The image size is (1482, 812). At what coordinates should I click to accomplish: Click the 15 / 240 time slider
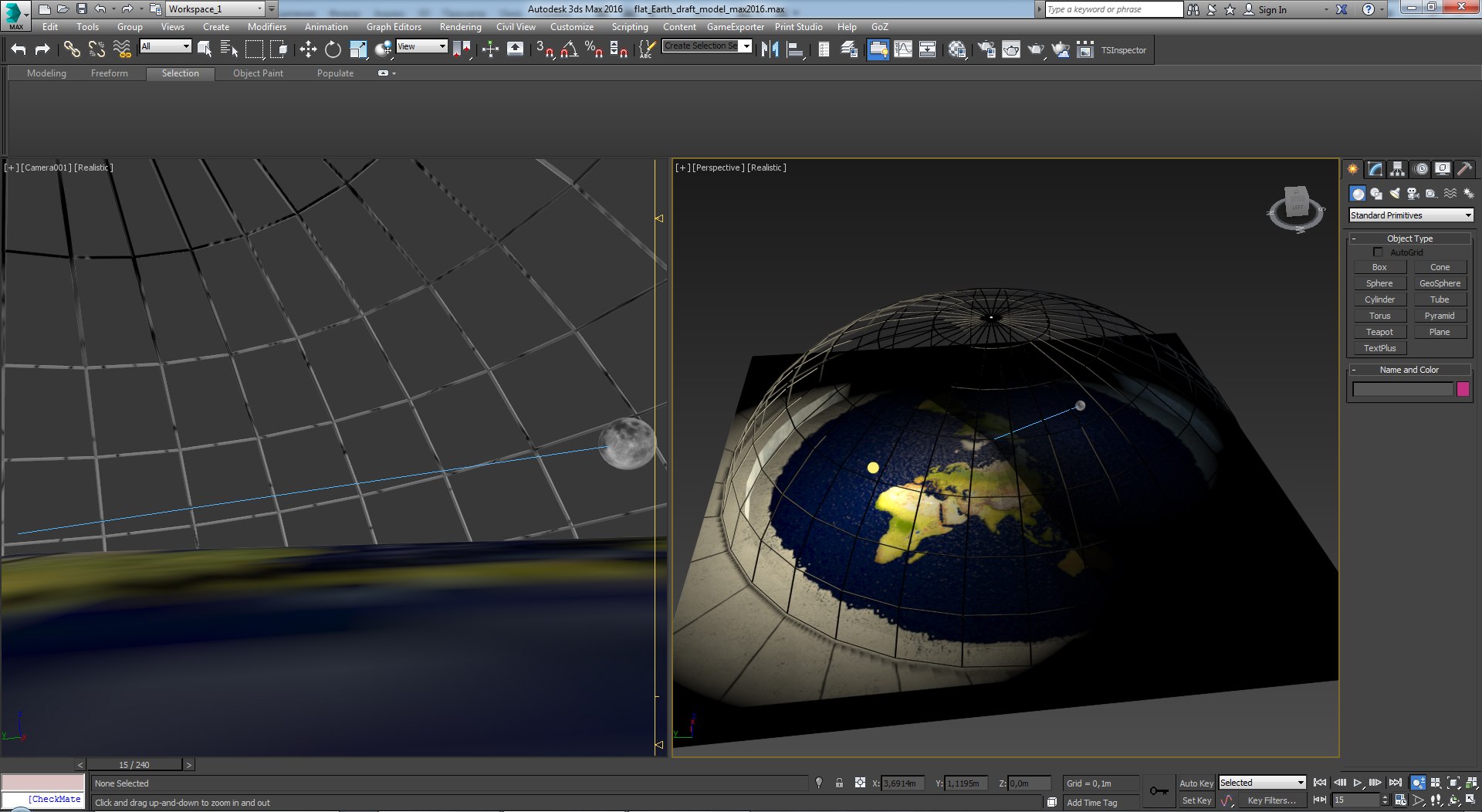coord(134,765)
